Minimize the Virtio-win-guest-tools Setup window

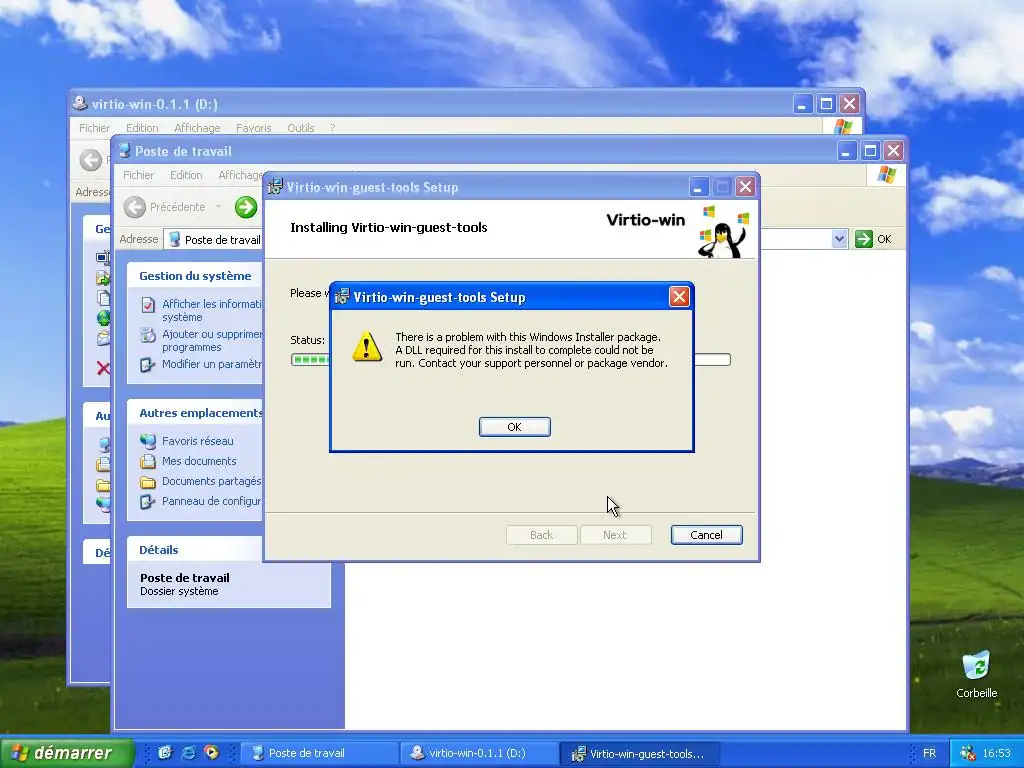coord(699,187)
